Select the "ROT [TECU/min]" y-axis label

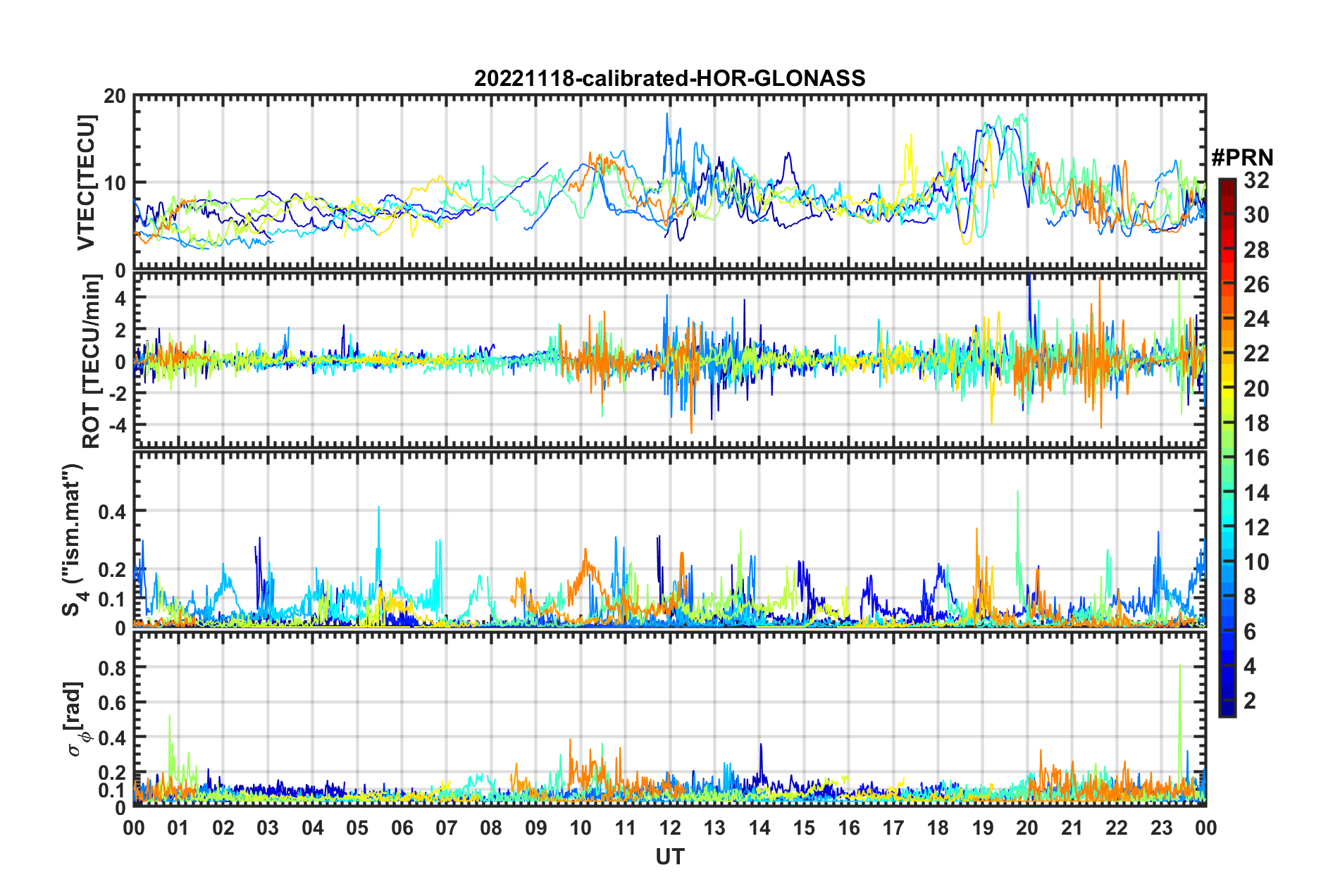92,361
